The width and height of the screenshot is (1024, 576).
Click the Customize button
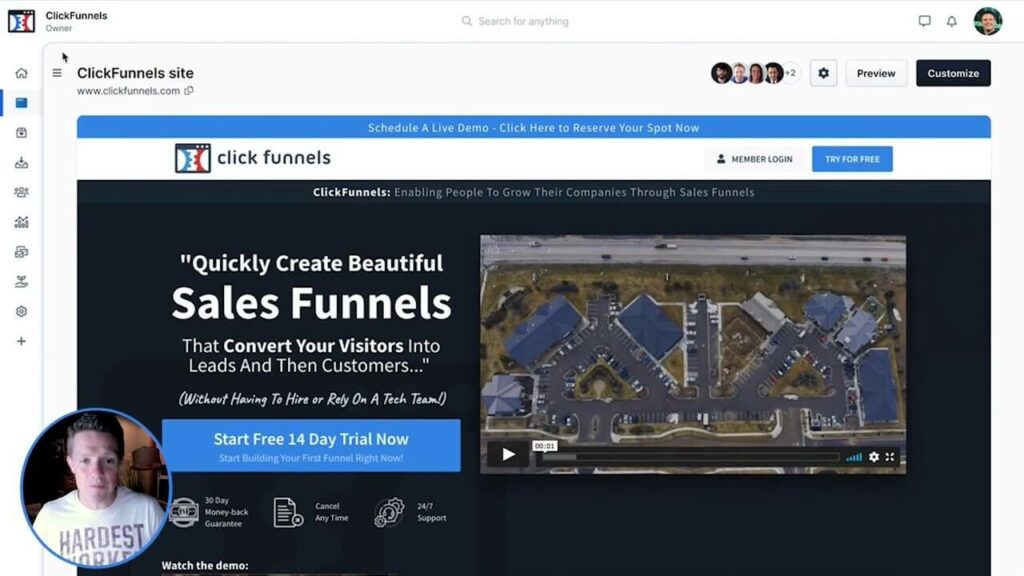pos(953,73)
